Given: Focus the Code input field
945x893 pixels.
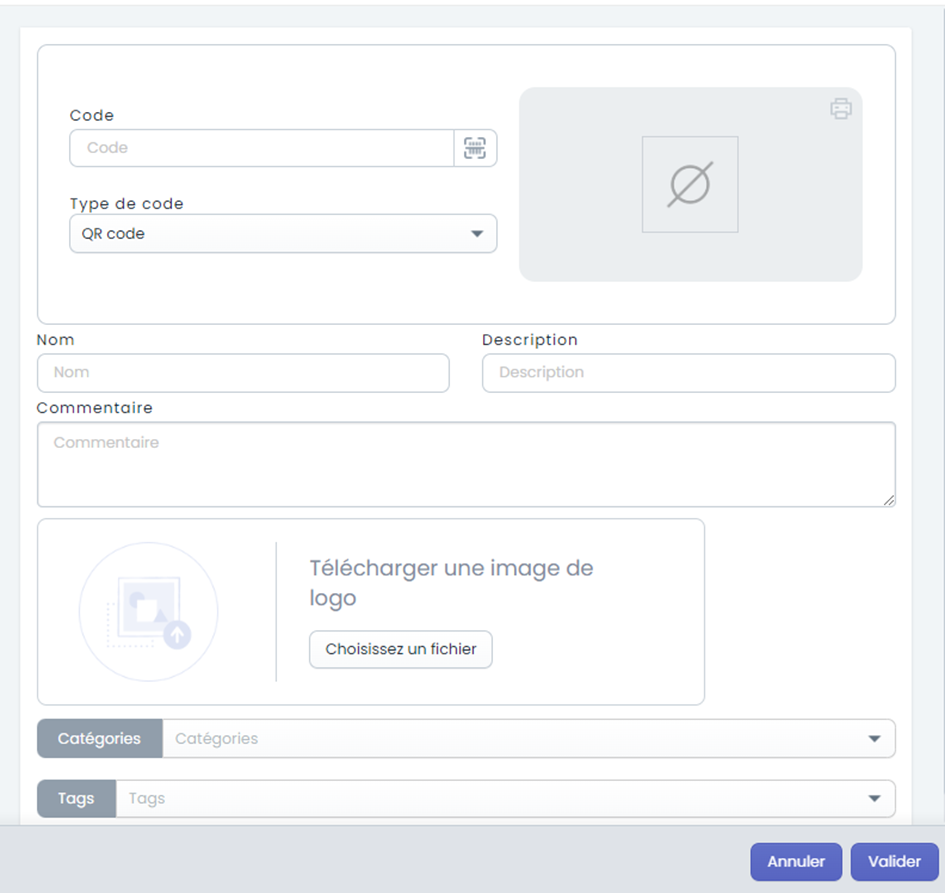Looking at the screenshot, I should click(262, 148).
